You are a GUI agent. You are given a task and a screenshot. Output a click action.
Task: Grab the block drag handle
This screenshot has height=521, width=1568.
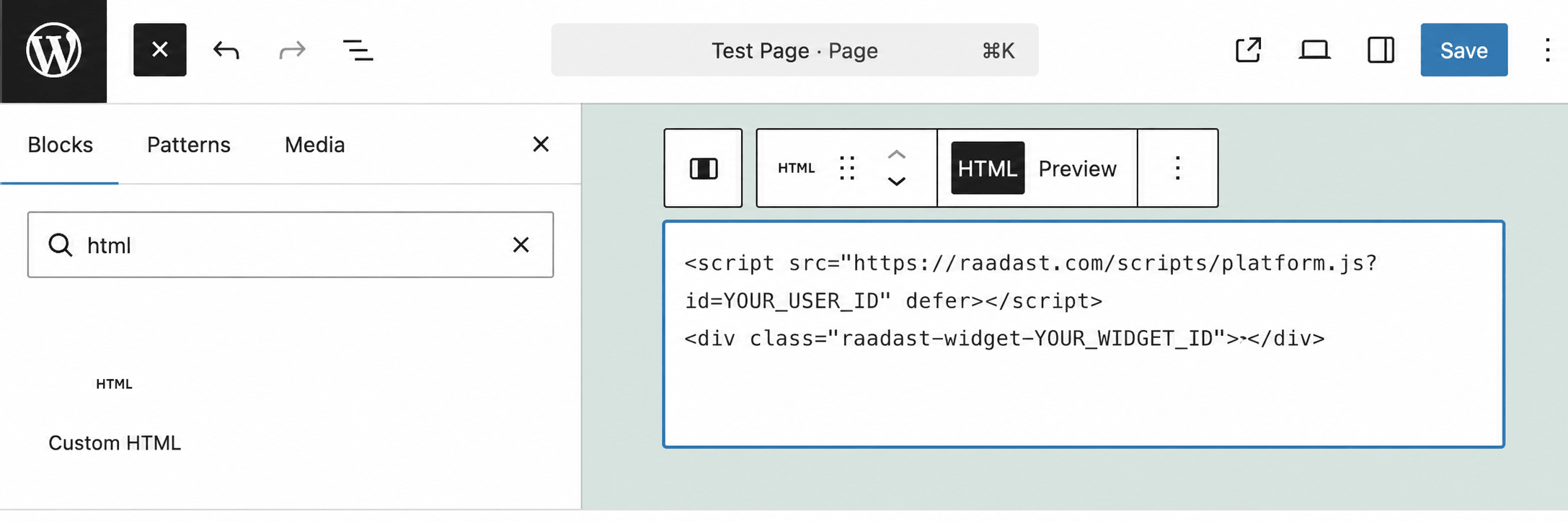(x=847, y=168)
